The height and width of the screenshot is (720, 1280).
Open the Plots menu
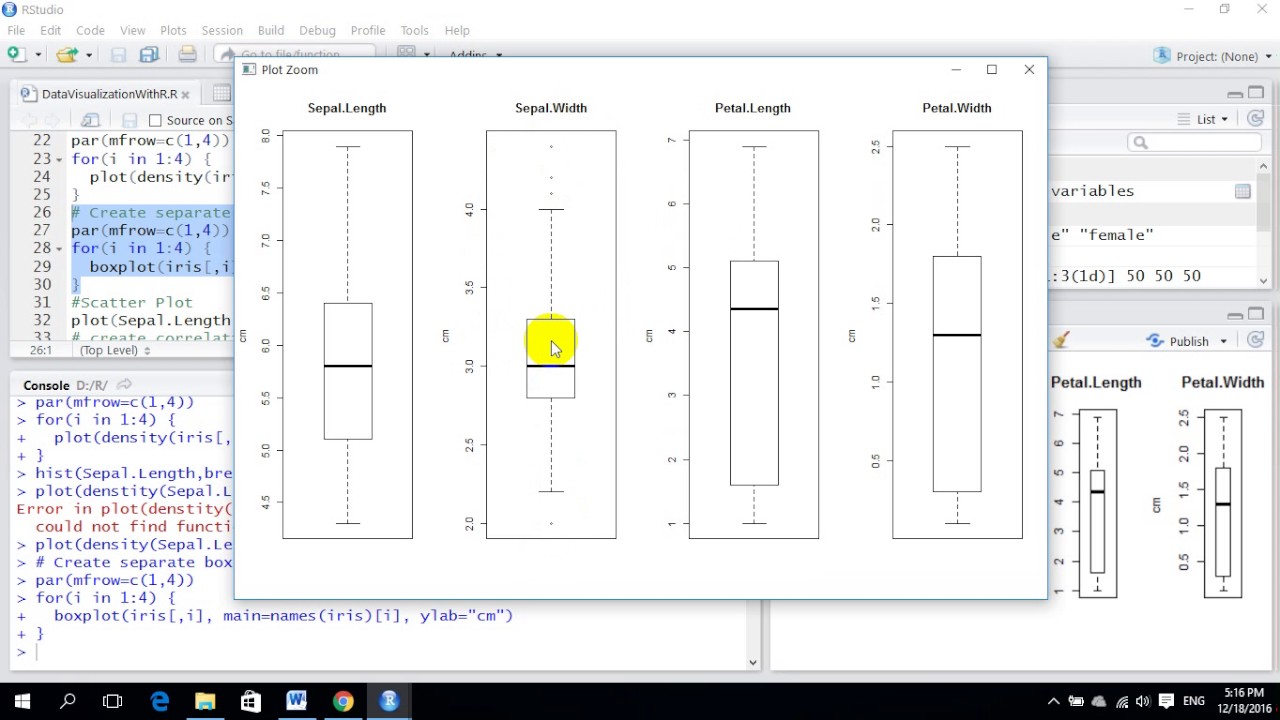pyautogui.click(x=173, y=30)
